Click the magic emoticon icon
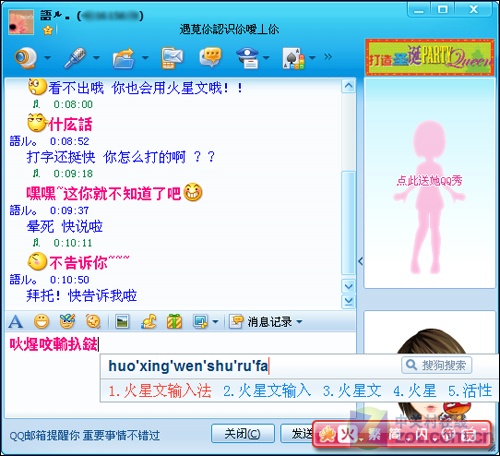Screen dimensions: 500x456 67,321
